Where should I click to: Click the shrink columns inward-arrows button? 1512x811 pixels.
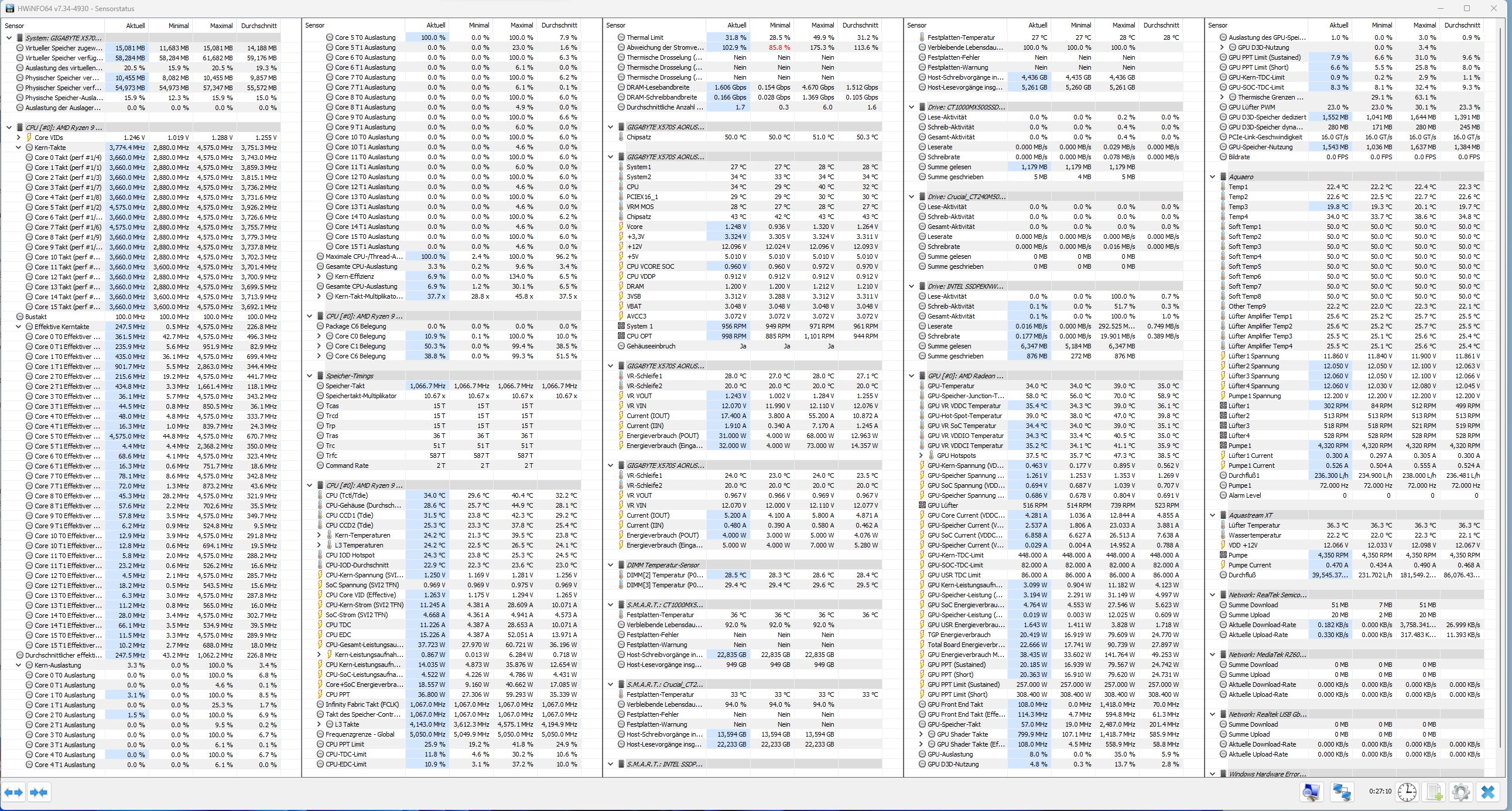click(38, 792)
